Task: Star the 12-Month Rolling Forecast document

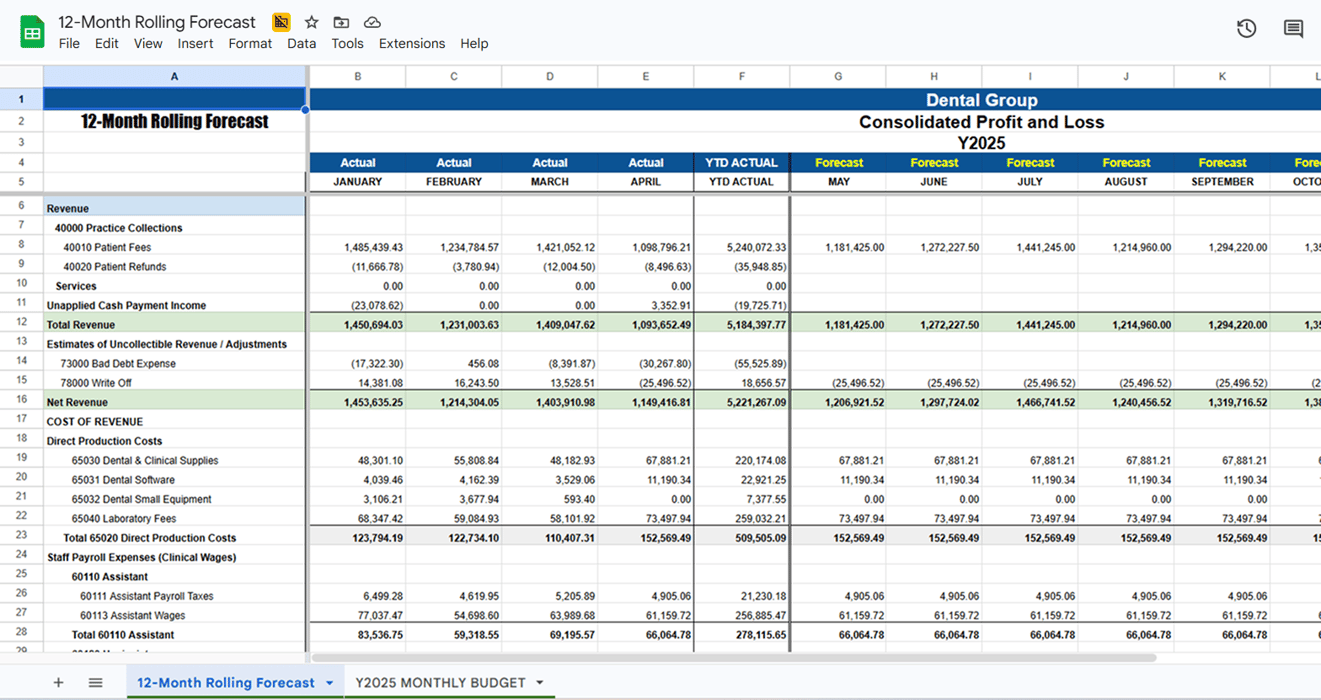Action: [x=311, y=22]
